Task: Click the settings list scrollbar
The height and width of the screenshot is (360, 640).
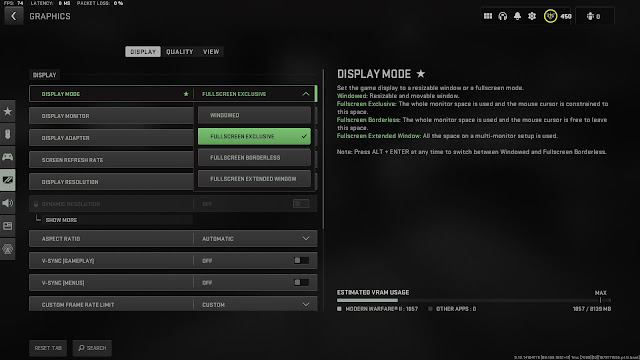Action: tap(324, 149)
